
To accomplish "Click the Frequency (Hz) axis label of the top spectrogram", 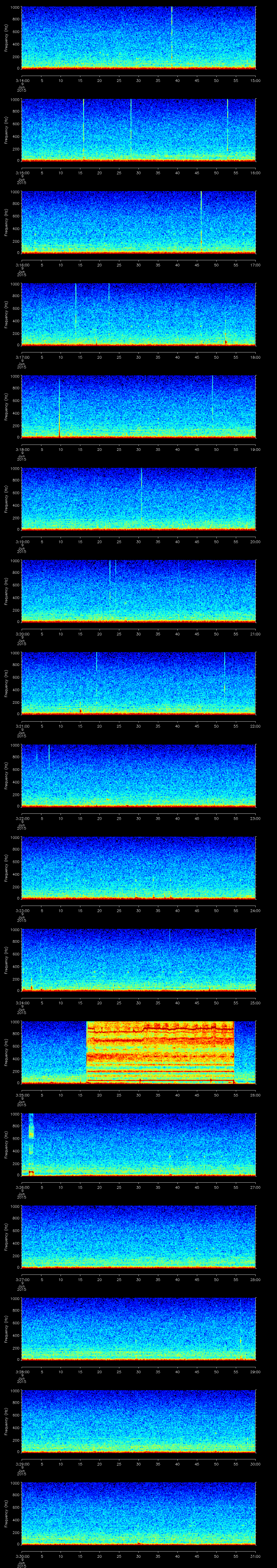I will click(x=6, y=38).
